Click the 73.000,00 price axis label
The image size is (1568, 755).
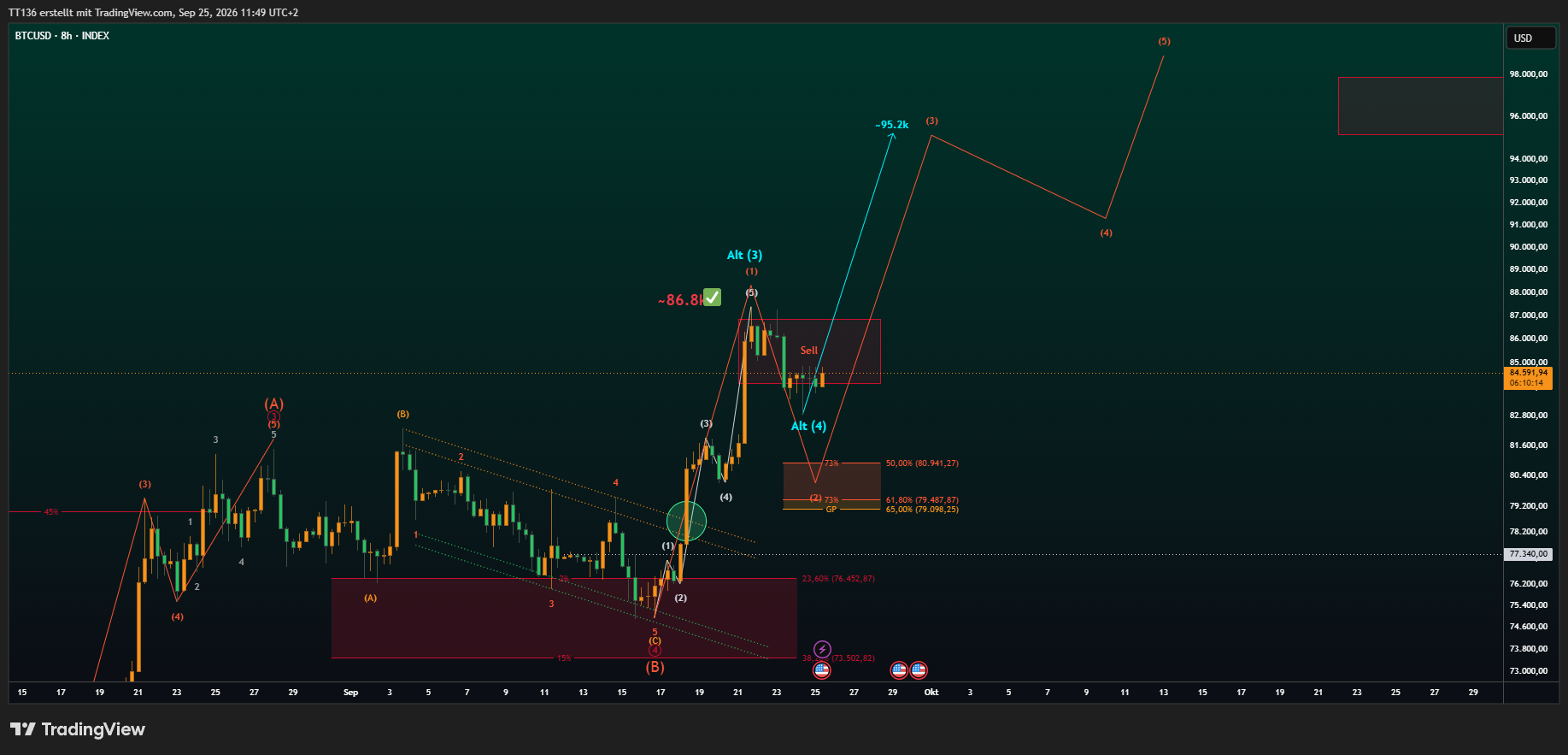tap(1529, 671)
